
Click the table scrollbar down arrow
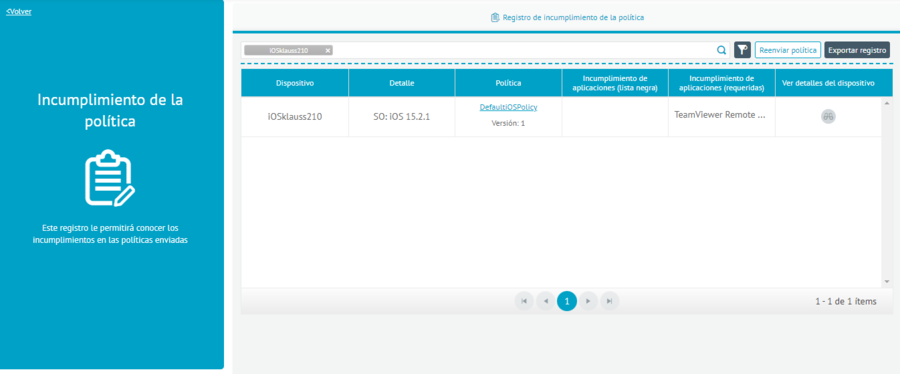point(886,282)
